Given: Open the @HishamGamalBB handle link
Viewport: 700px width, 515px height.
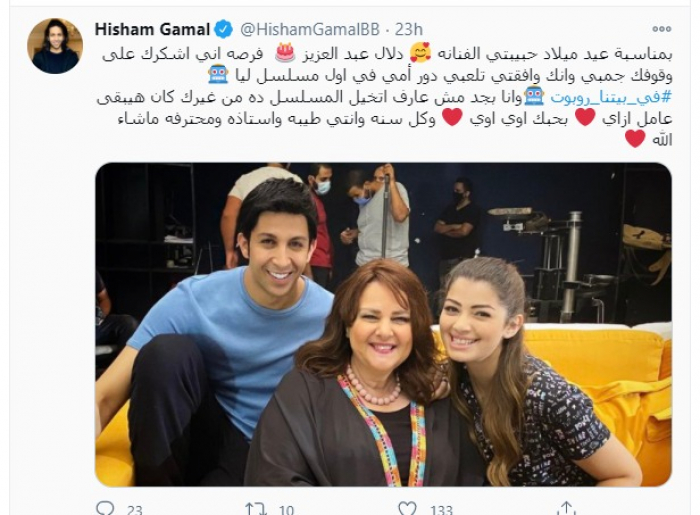Looking at the screenshot, I should [310, 29].
